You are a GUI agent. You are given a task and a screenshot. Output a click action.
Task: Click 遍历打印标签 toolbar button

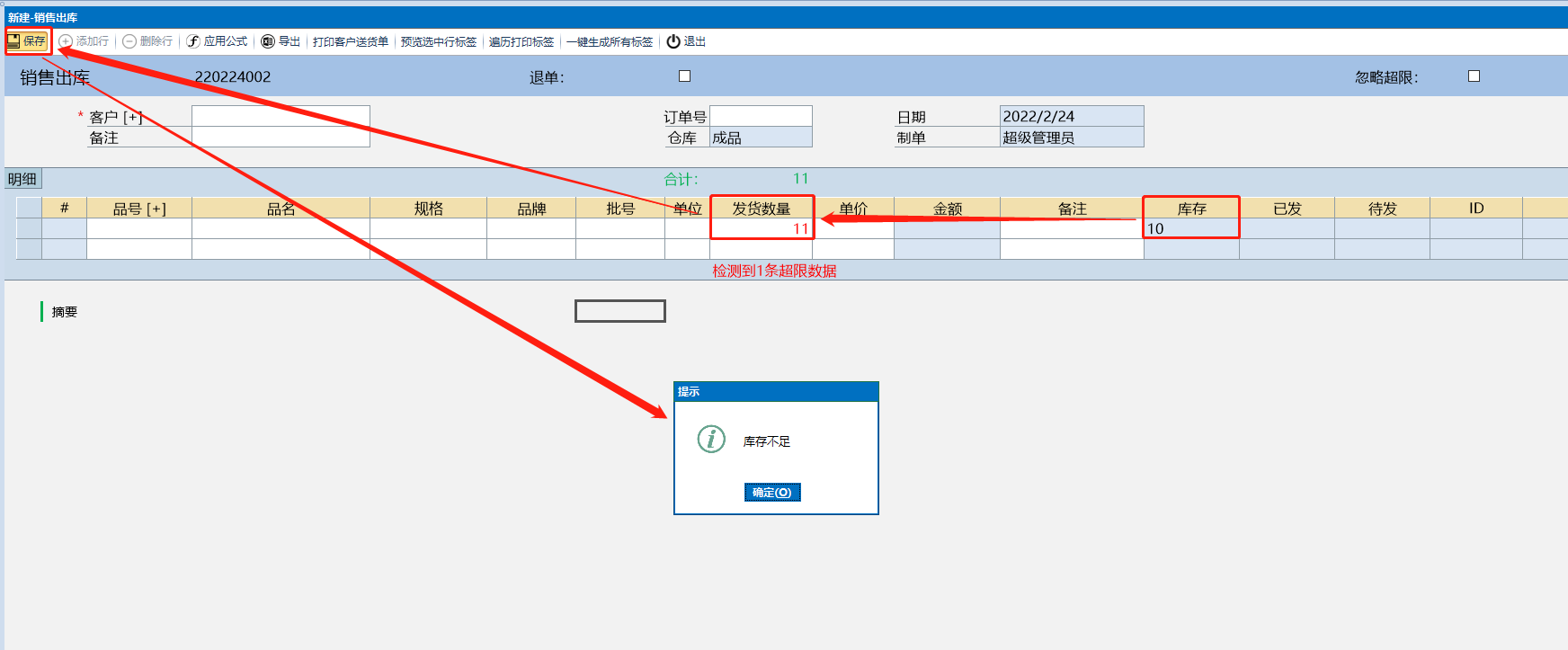521,41
